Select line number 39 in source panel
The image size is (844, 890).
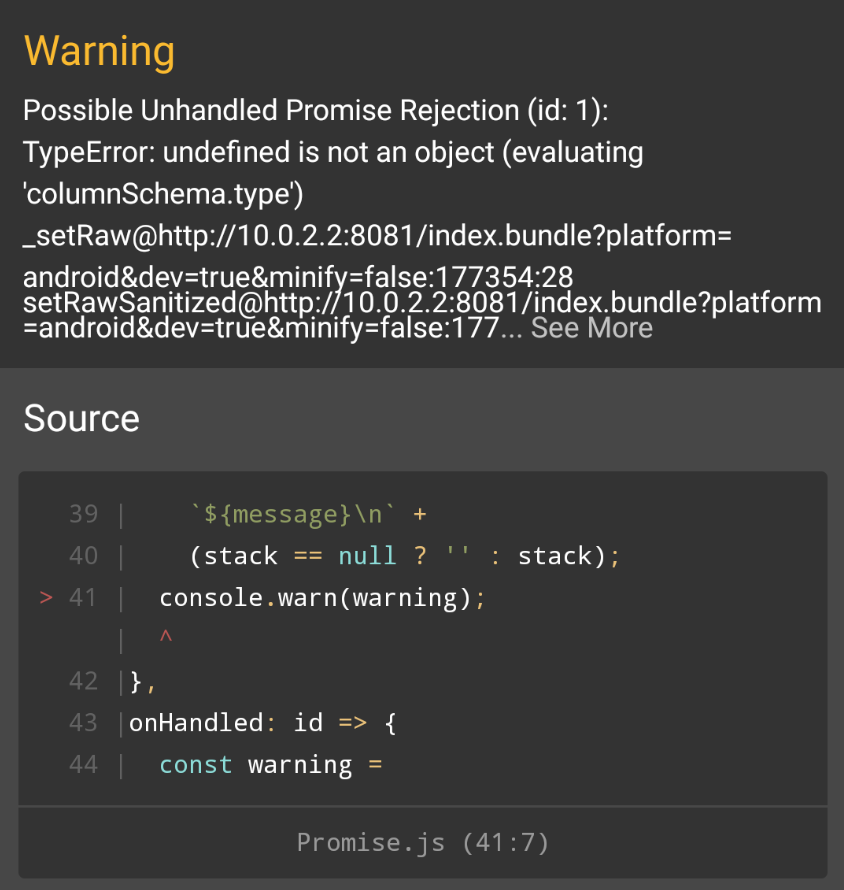tap(84, 513)
